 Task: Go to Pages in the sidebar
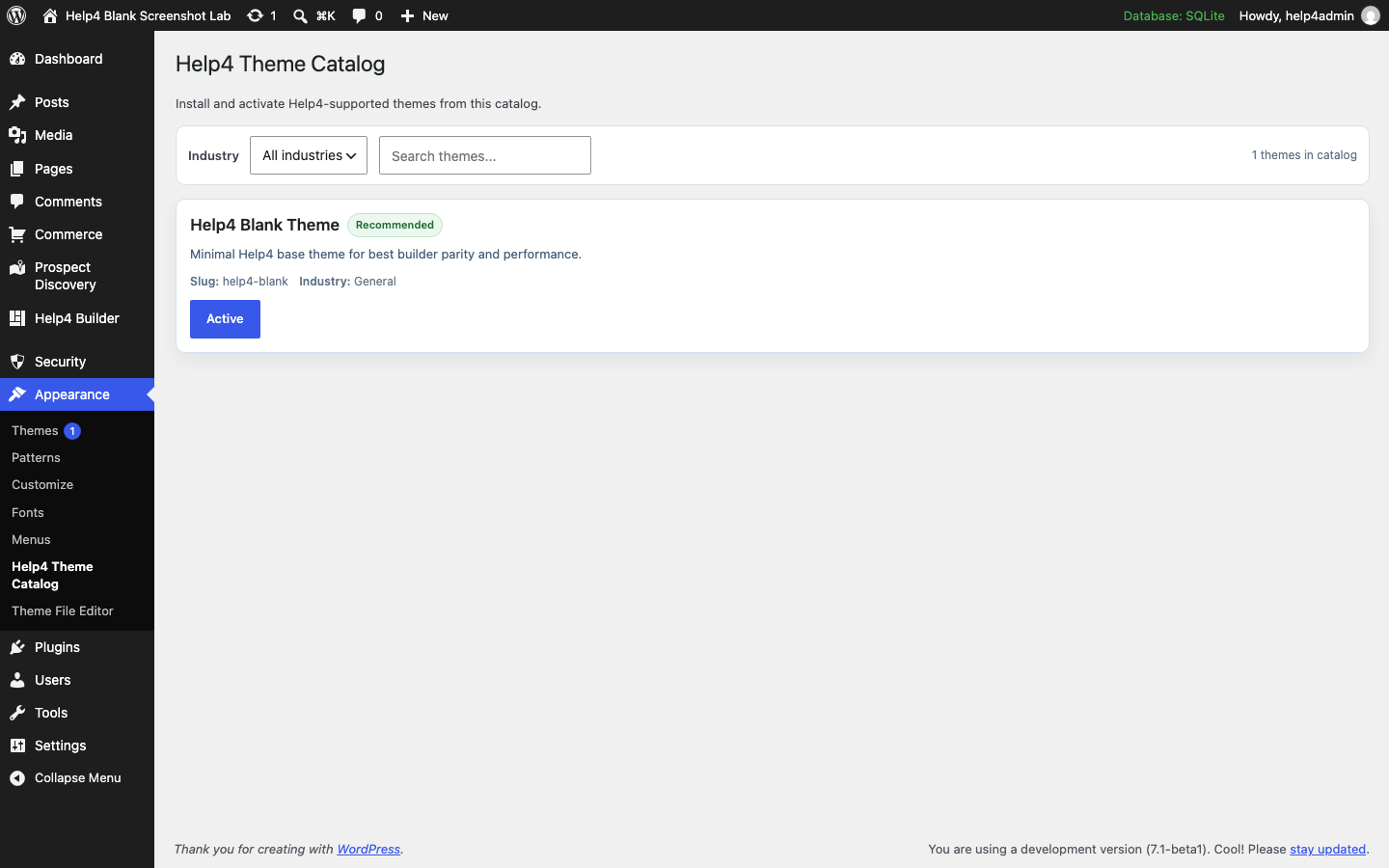pos(77,169)
